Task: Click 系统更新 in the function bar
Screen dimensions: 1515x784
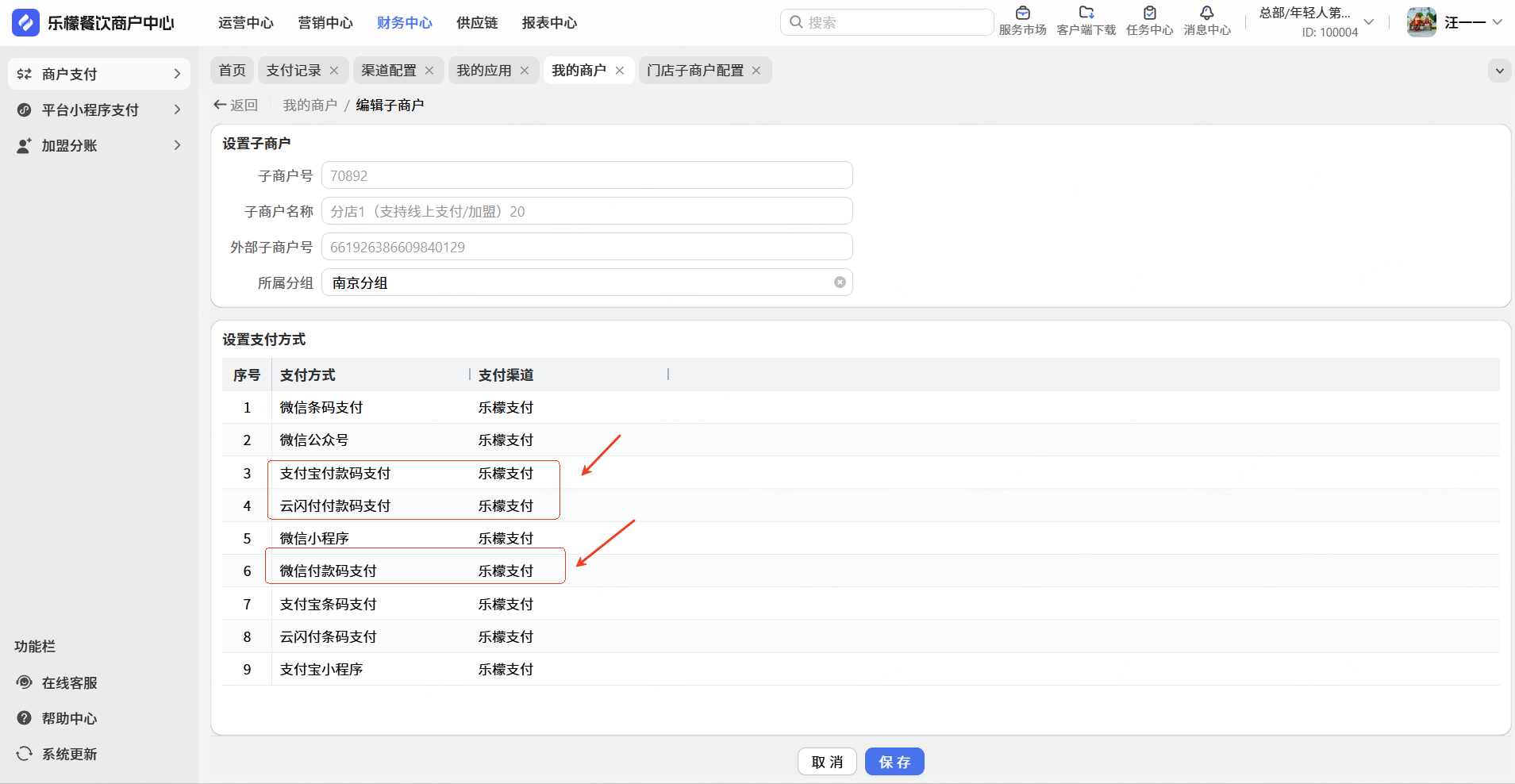Action: pos(70,755)
